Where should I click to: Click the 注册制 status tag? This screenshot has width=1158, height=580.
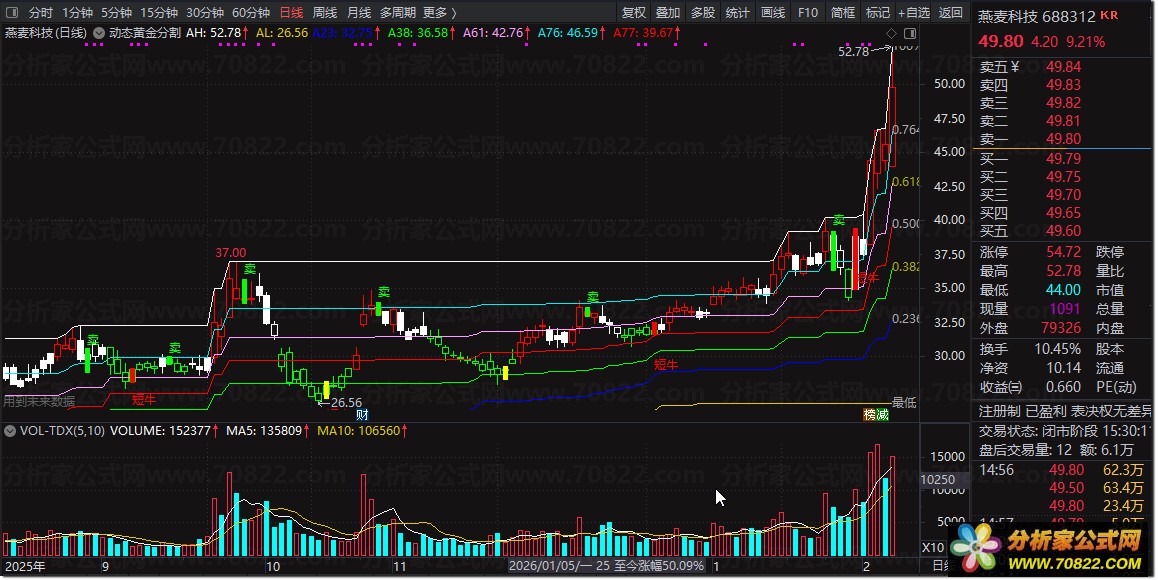click(999, 411)
